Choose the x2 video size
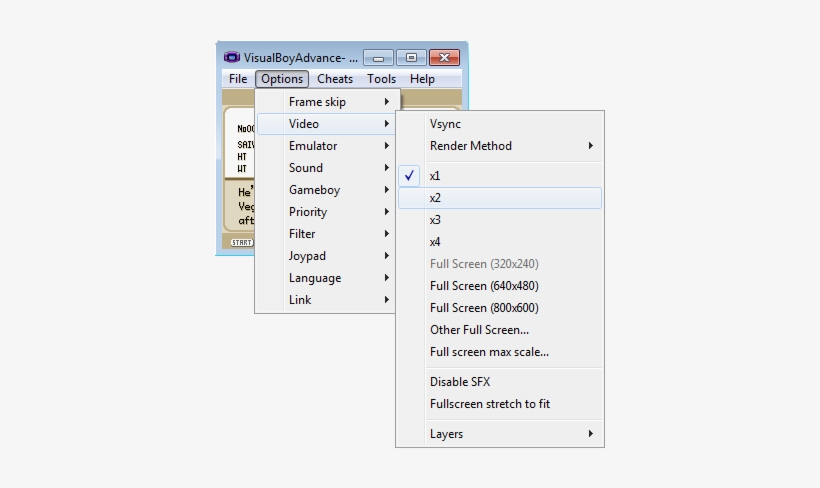Viewport: 820px width, 488px height. (500, 198)
